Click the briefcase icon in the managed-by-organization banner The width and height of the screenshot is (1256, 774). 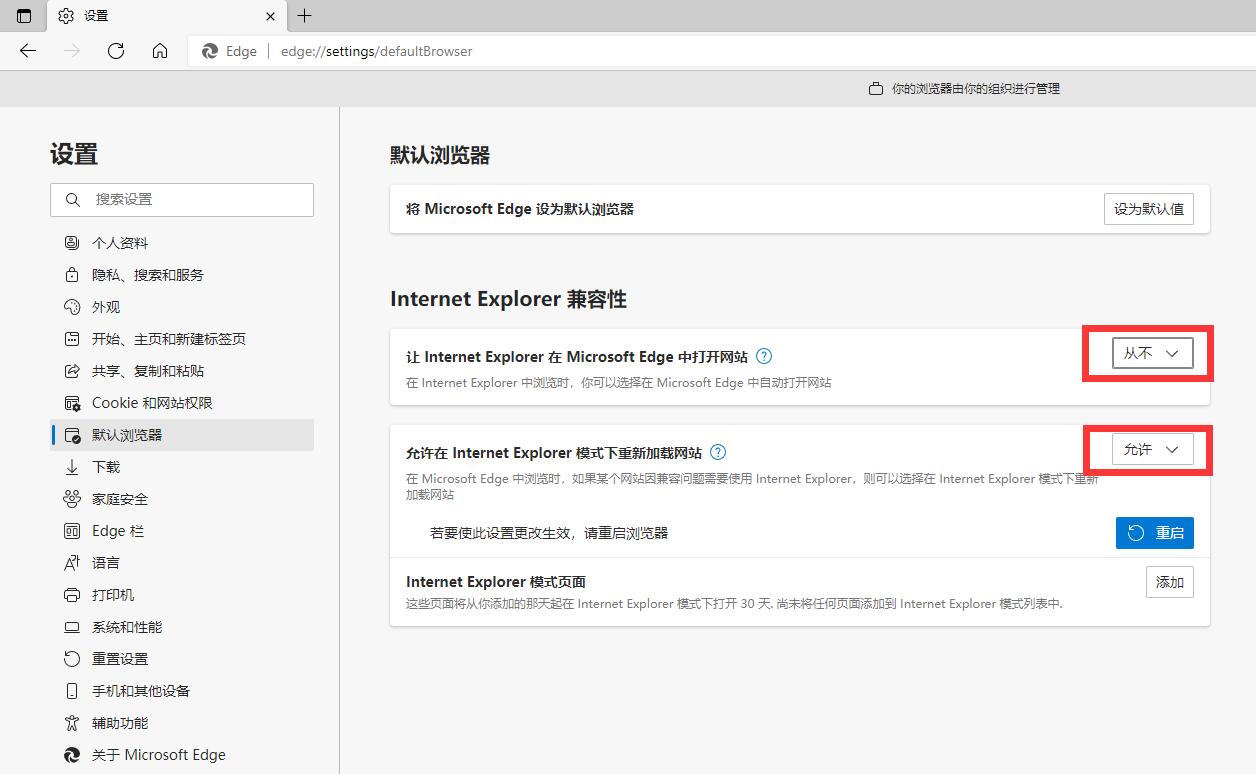pyautogui.click(x=875, y=88)
